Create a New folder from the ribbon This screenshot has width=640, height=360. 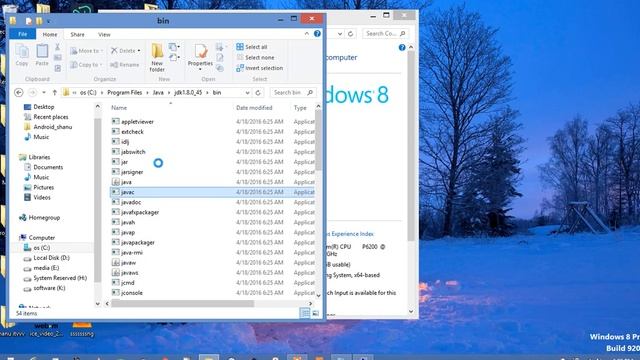[157, 58]
